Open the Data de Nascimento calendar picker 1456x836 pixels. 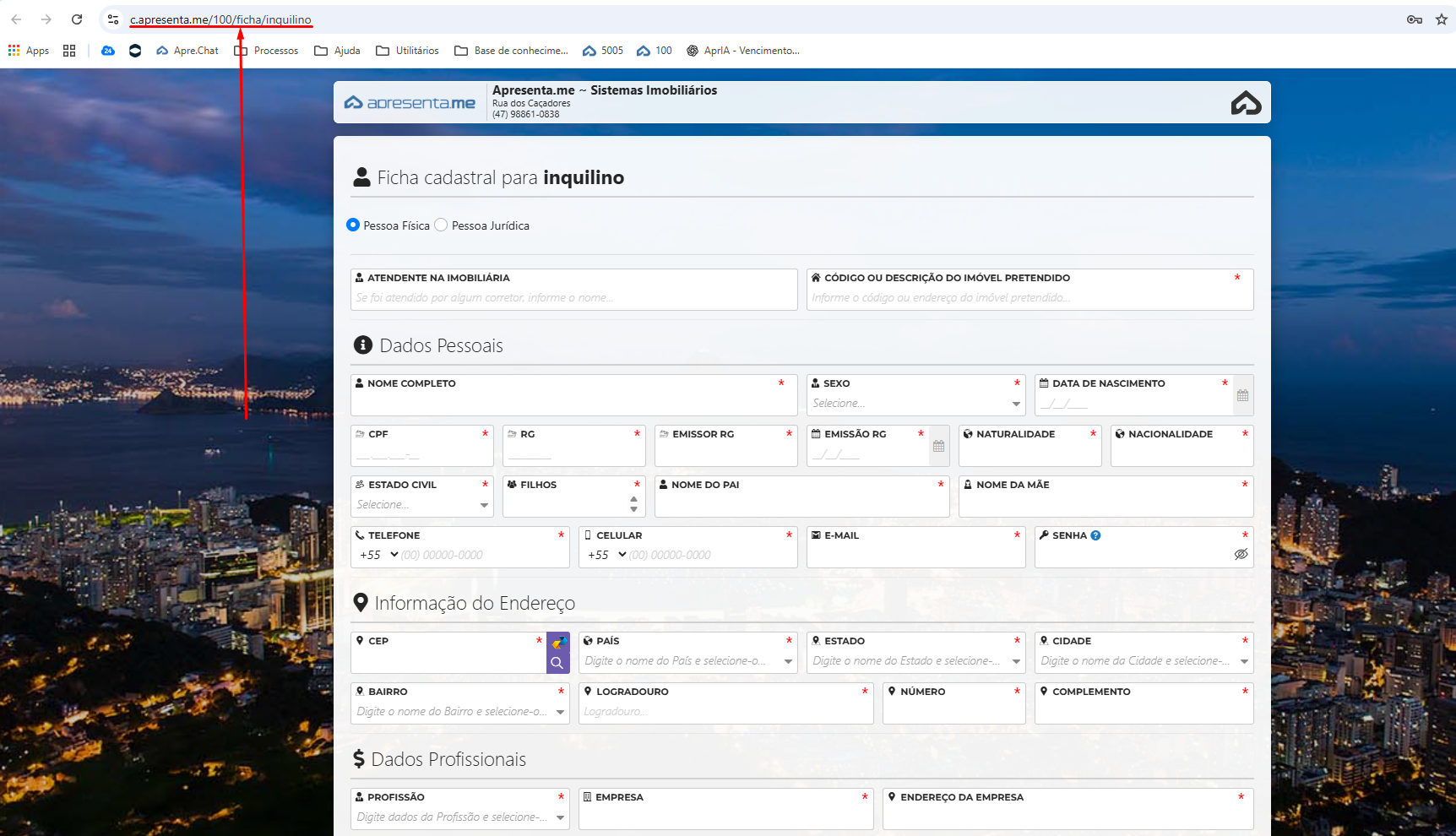[x=1242, y=395]
